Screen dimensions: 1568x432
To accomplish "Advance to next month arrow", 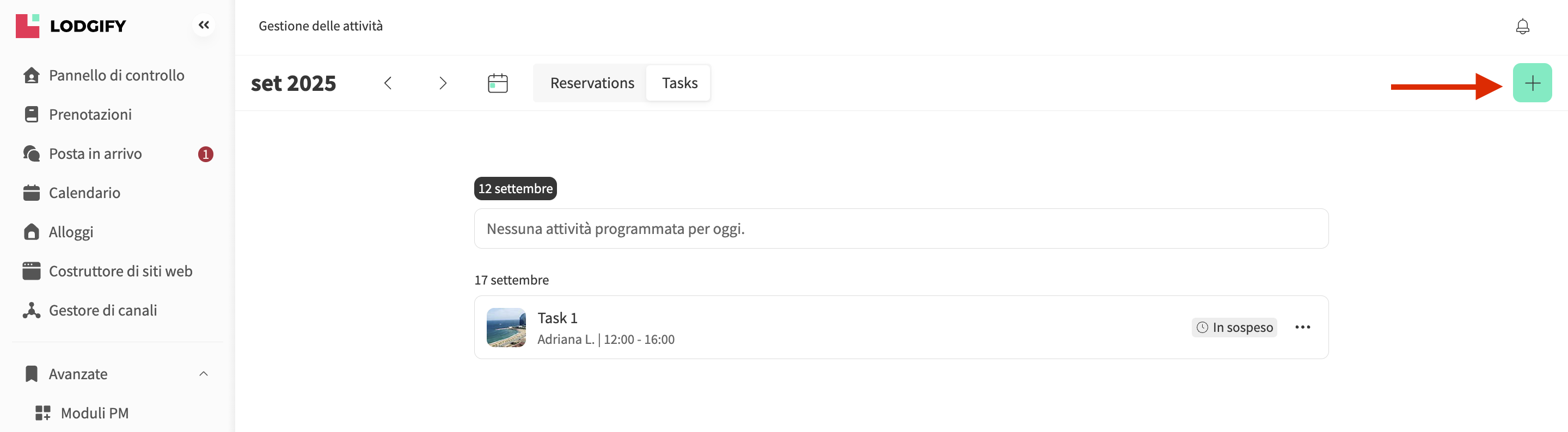I will pos(443,83).
